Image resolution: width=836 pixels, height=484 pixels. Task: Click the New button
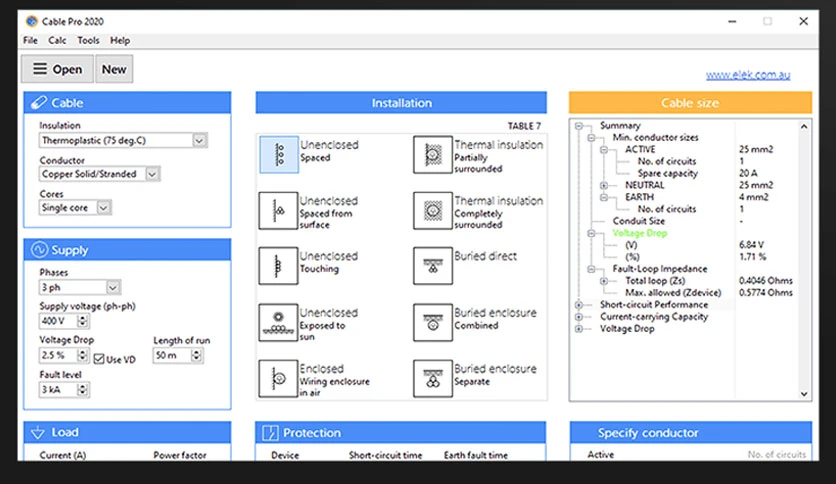pyautogui.click(x=114, y=69)
